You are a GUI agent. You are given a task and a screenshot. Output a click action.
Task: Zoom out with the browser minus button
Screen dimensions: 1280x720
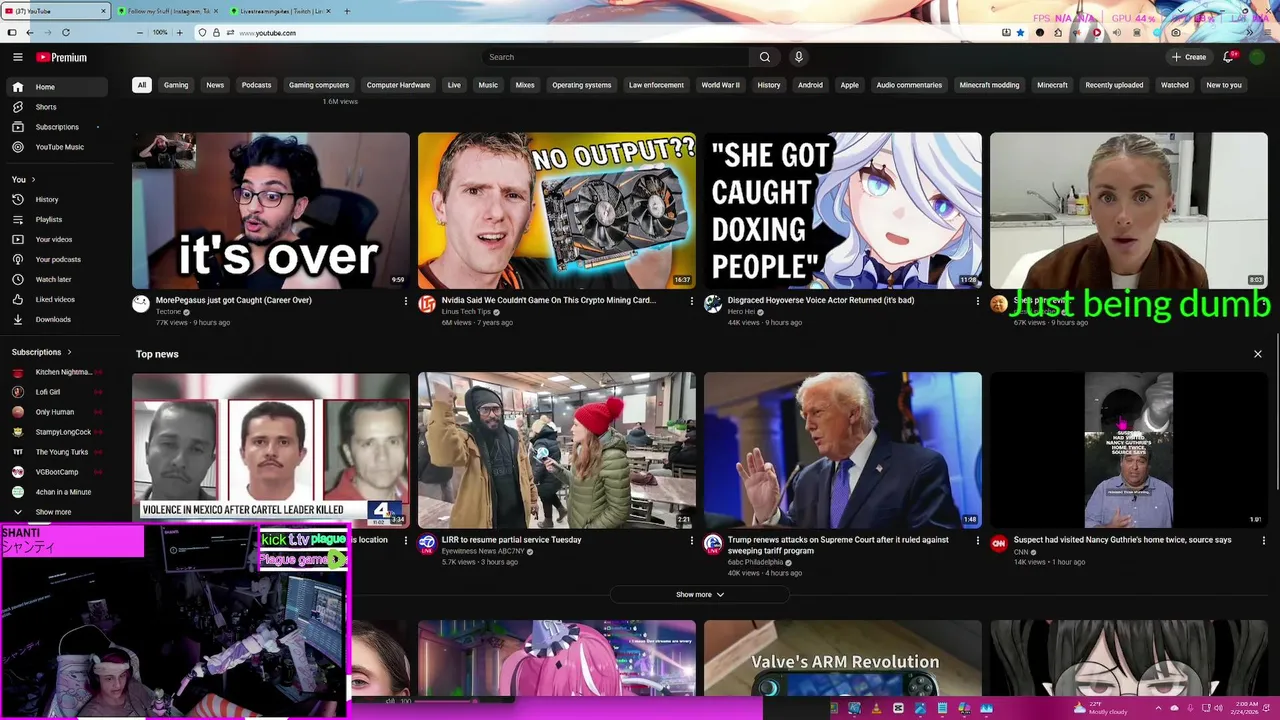(139, 32)
